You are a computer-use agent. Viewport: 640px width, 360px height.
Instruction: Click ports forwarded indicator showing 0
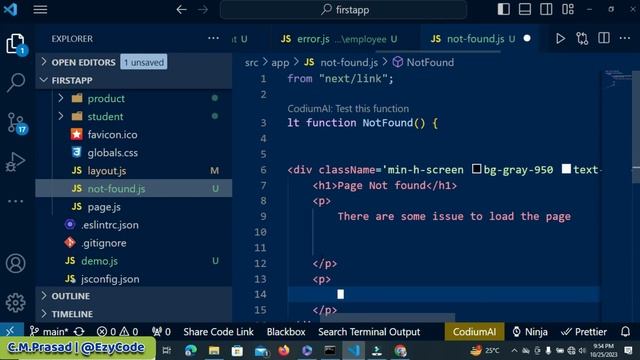[x=161, y=331]
